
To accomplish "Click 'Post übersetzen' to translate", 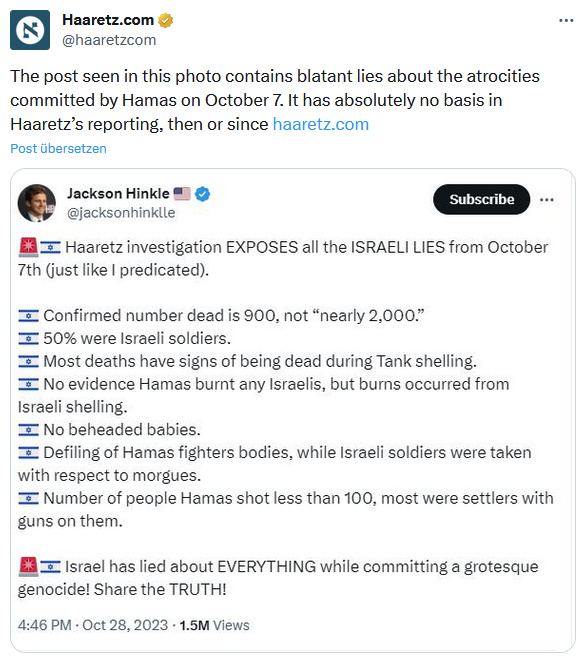I will 58,148.
